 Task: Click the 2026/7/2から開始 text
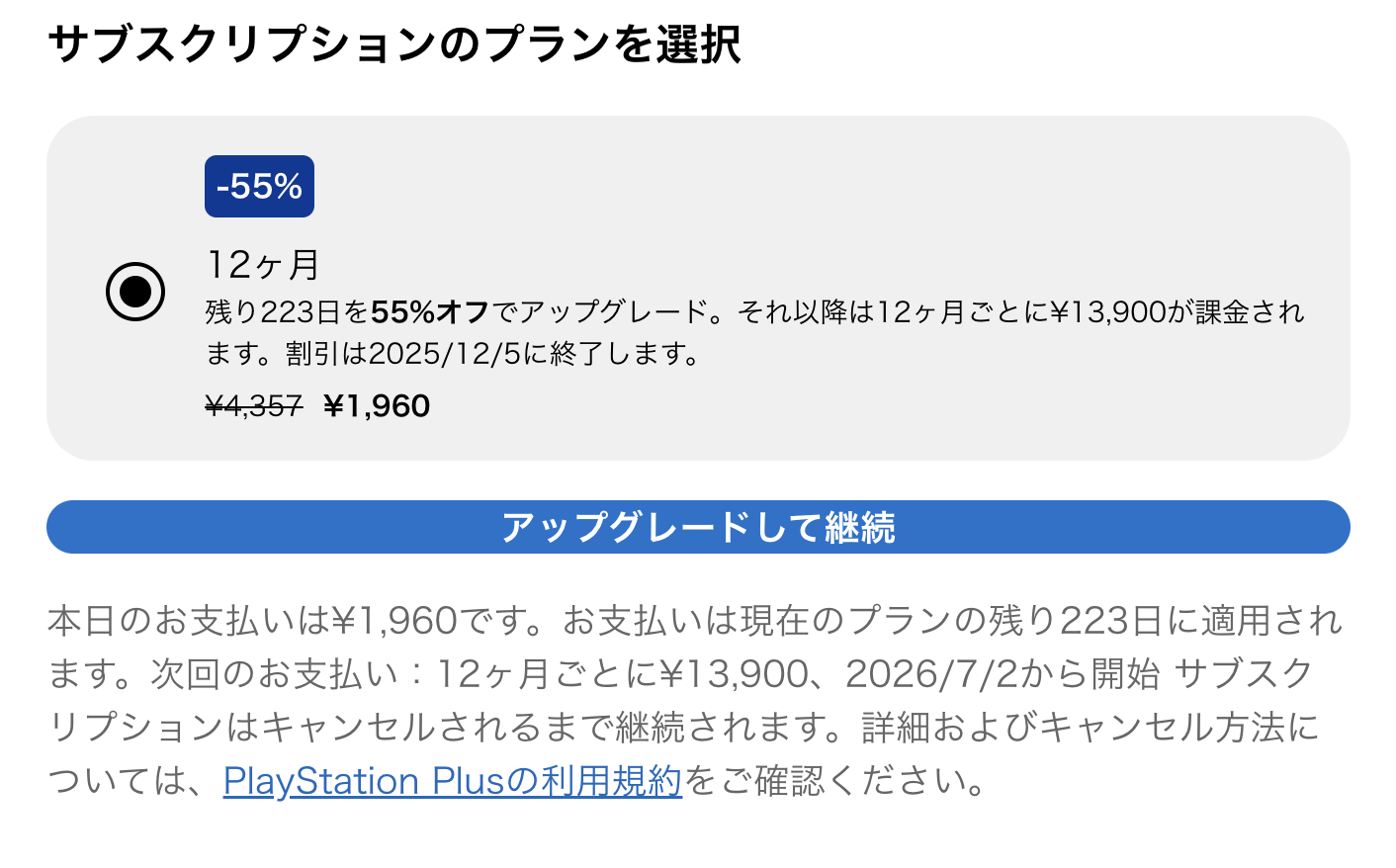point(1003,674)
